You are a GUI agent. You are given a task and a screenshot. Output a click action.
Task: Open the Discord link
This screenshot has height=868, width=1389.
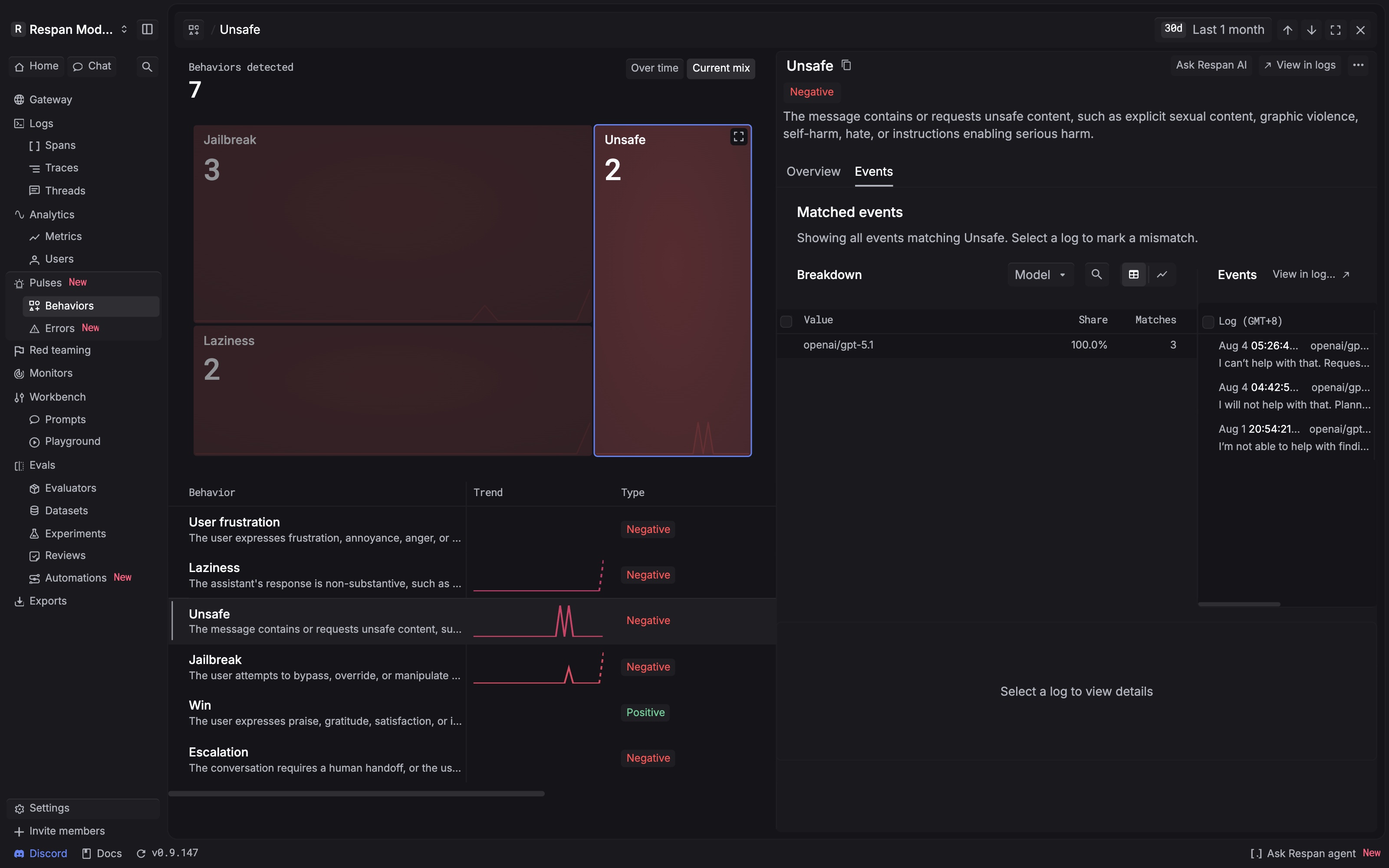(40, 854)
